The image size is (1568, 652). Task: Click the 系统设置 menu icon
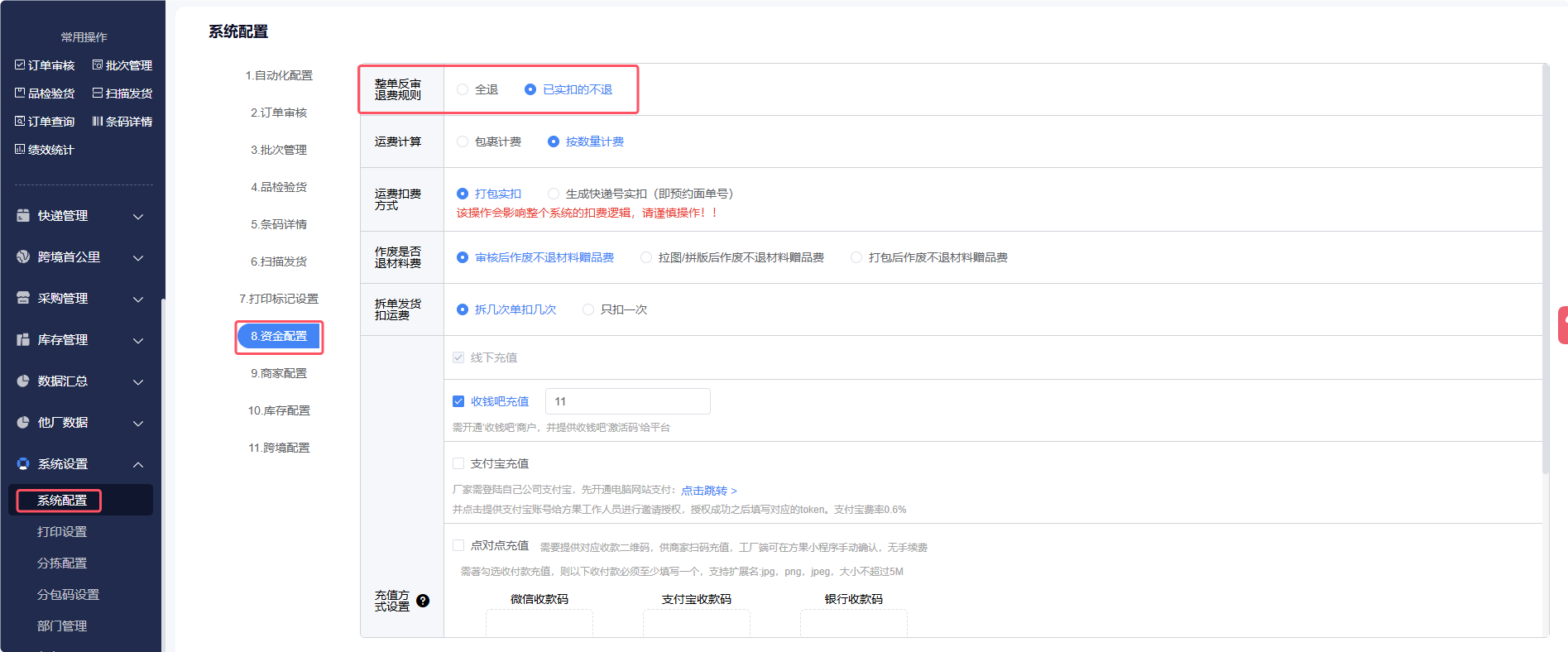click(23, 463)
